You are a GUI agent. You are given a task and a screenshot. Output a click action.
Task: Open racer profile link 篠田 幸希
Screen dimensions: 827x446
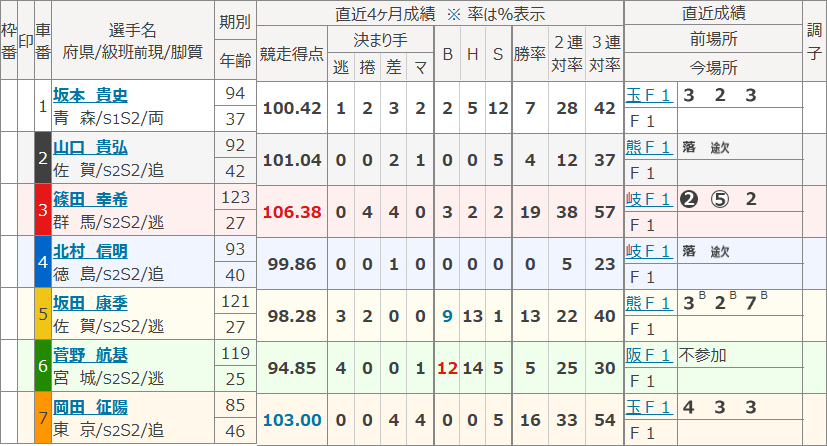click(x=90, y=199)
